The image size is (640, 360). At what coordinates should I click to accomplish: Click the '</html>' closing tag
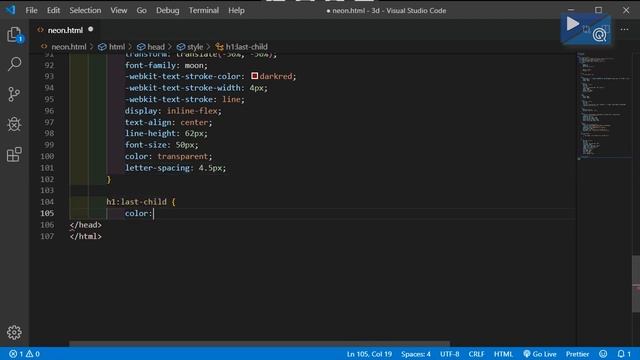[85, 236]
